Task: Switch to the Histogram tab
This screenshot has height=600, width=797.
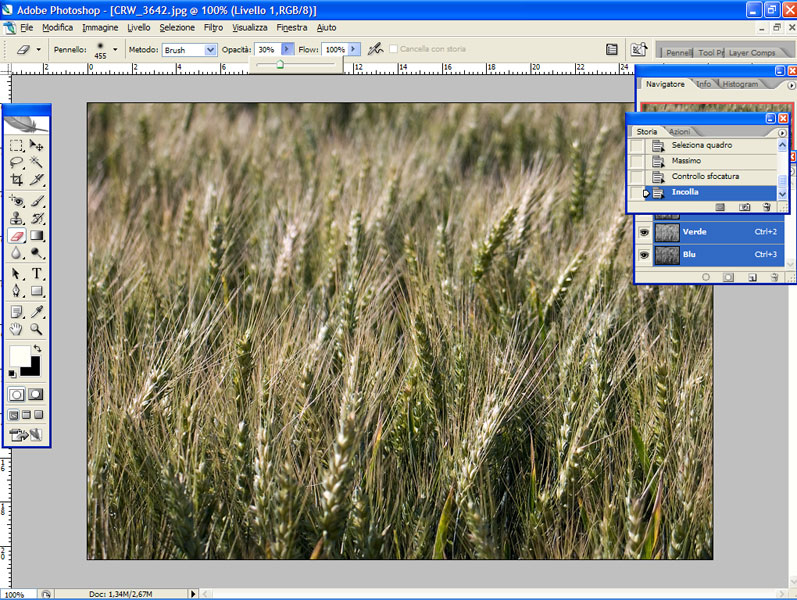Action: [740, 84]
